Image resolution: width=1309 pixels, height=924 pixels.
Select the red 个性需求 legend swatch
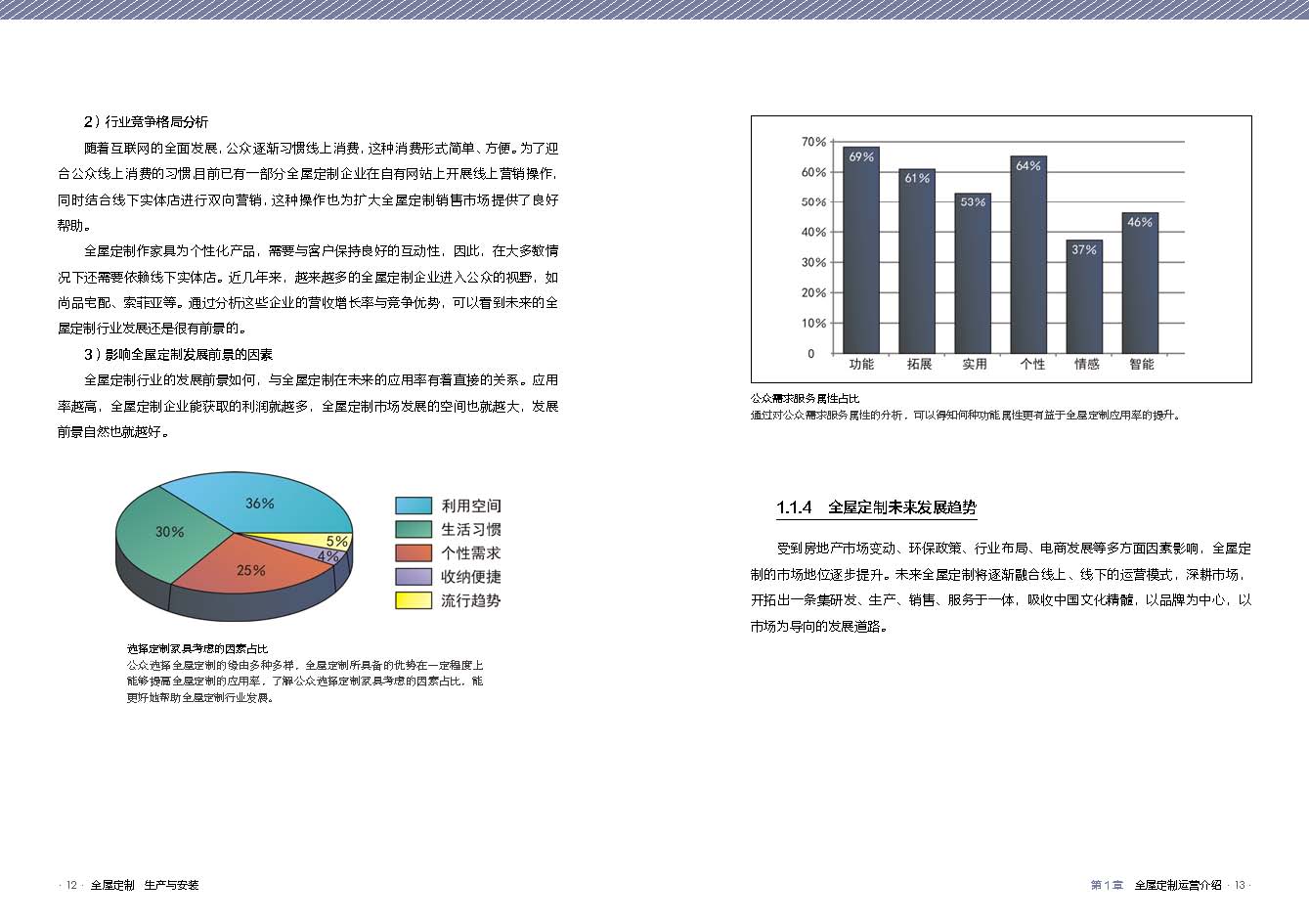tap(413, 553)
